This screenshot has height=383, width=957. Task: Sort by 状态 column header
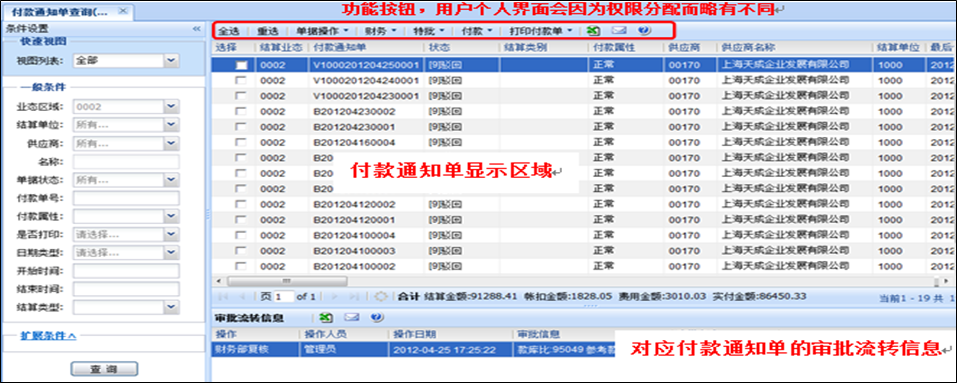[x=461, y=47]
